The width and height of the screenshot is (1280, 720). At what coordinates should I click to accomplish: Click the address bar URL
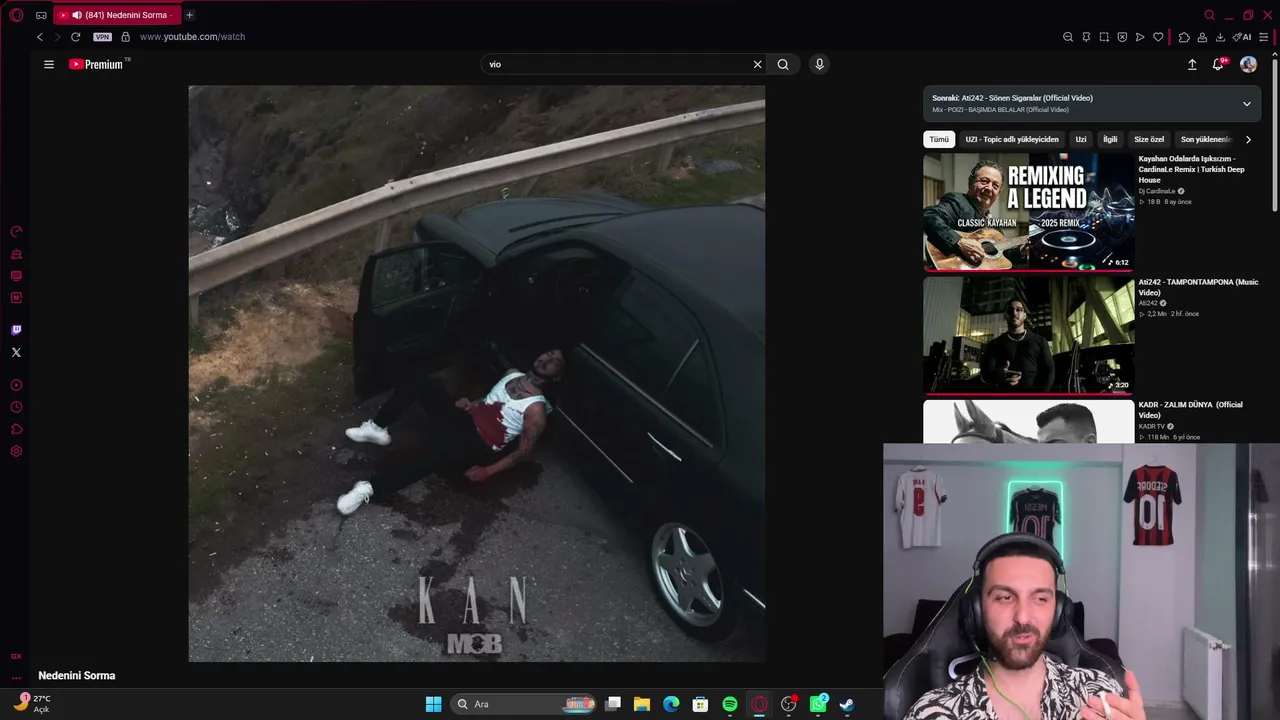tap(192, 37)
